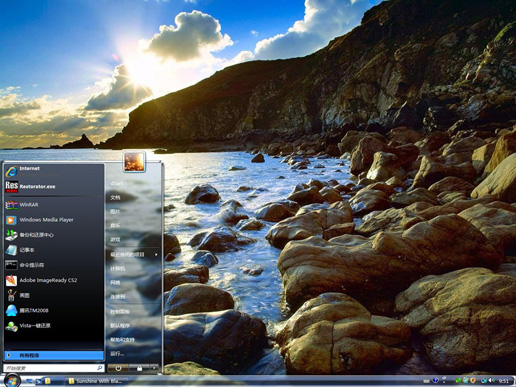Activate 'Sunshine With Bla...' taskbar button
516x387 pixels.
pyautogui.click(x=97, y=381)
